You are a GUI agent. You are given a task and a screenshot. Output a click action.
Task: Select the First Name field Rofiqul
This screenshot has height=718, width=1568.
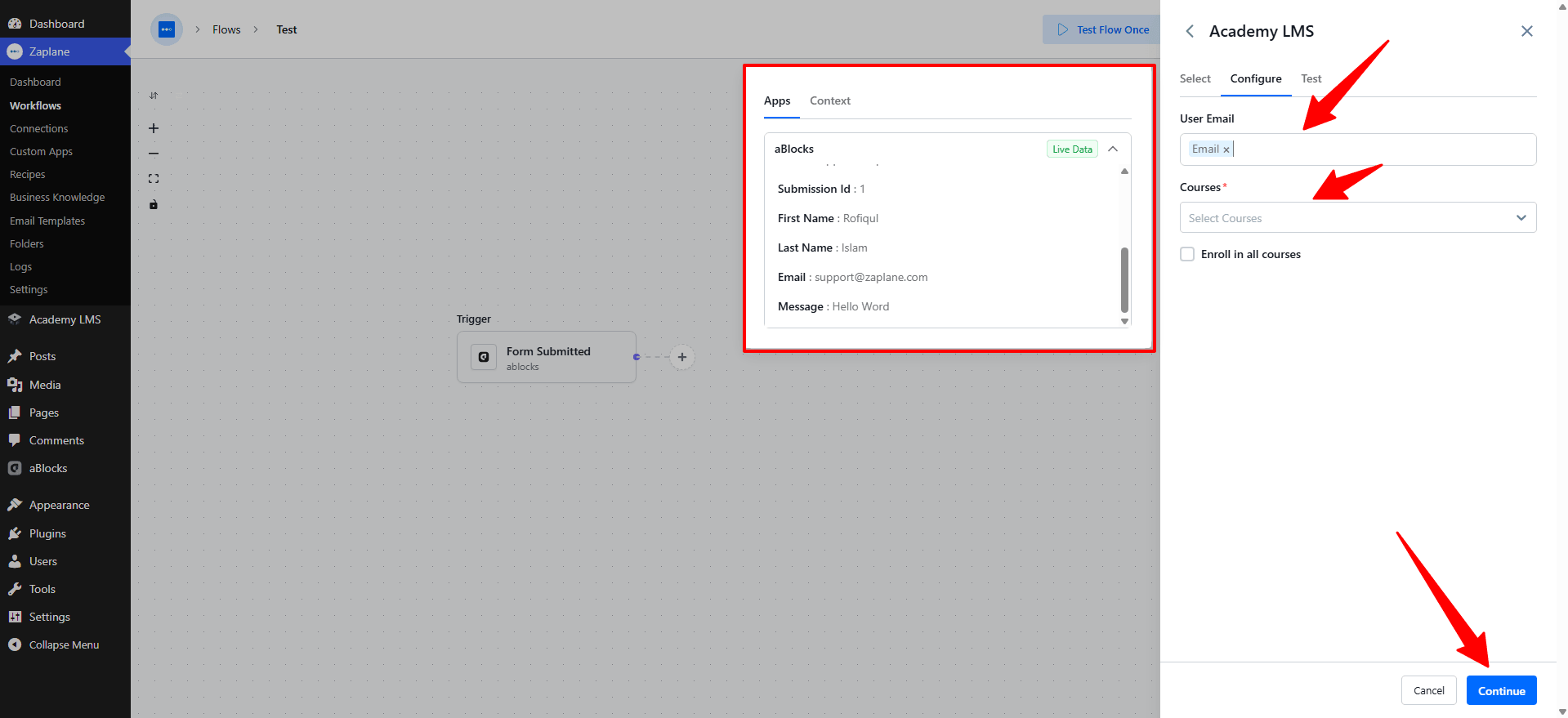coord(829,218)
